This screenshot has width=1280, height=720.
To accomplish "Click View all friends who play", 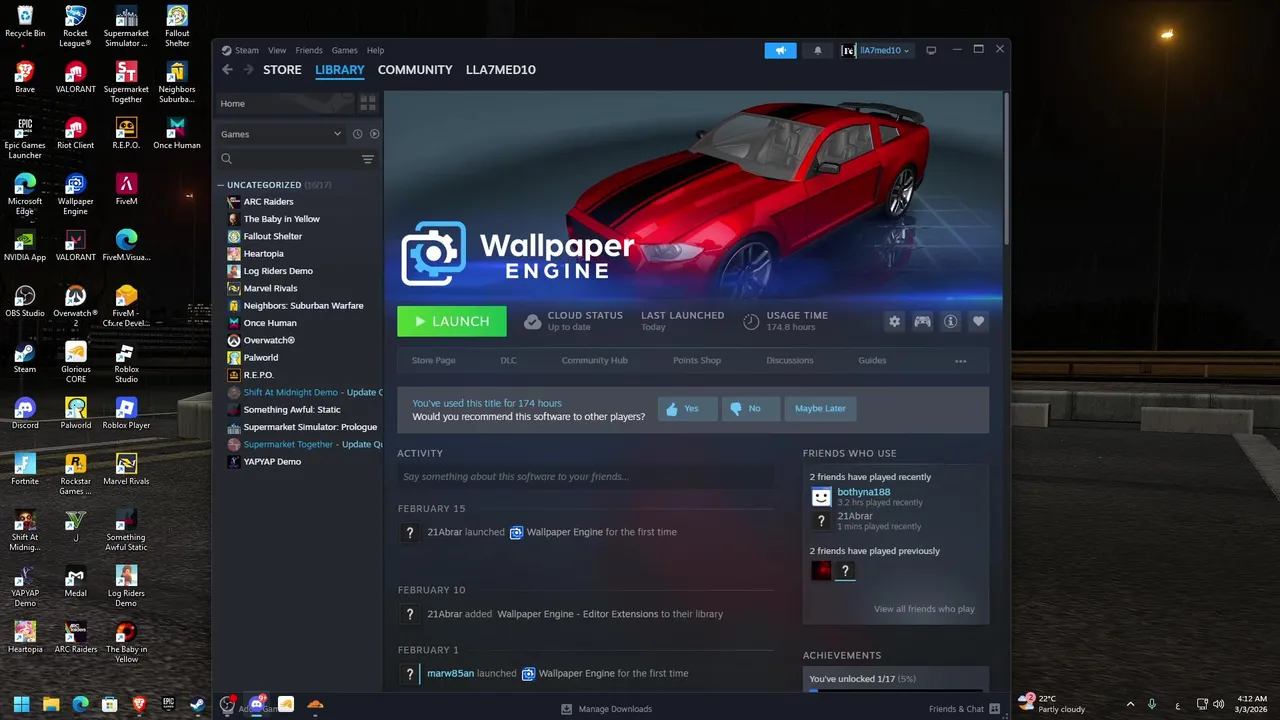I will pyautogui.click(x=924, y=609).
